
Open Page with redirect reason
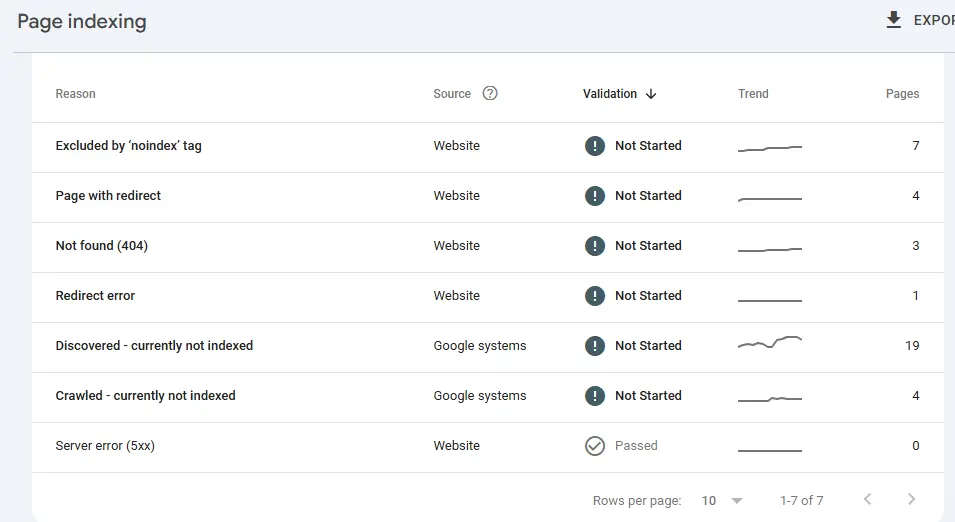click(108, 196)
